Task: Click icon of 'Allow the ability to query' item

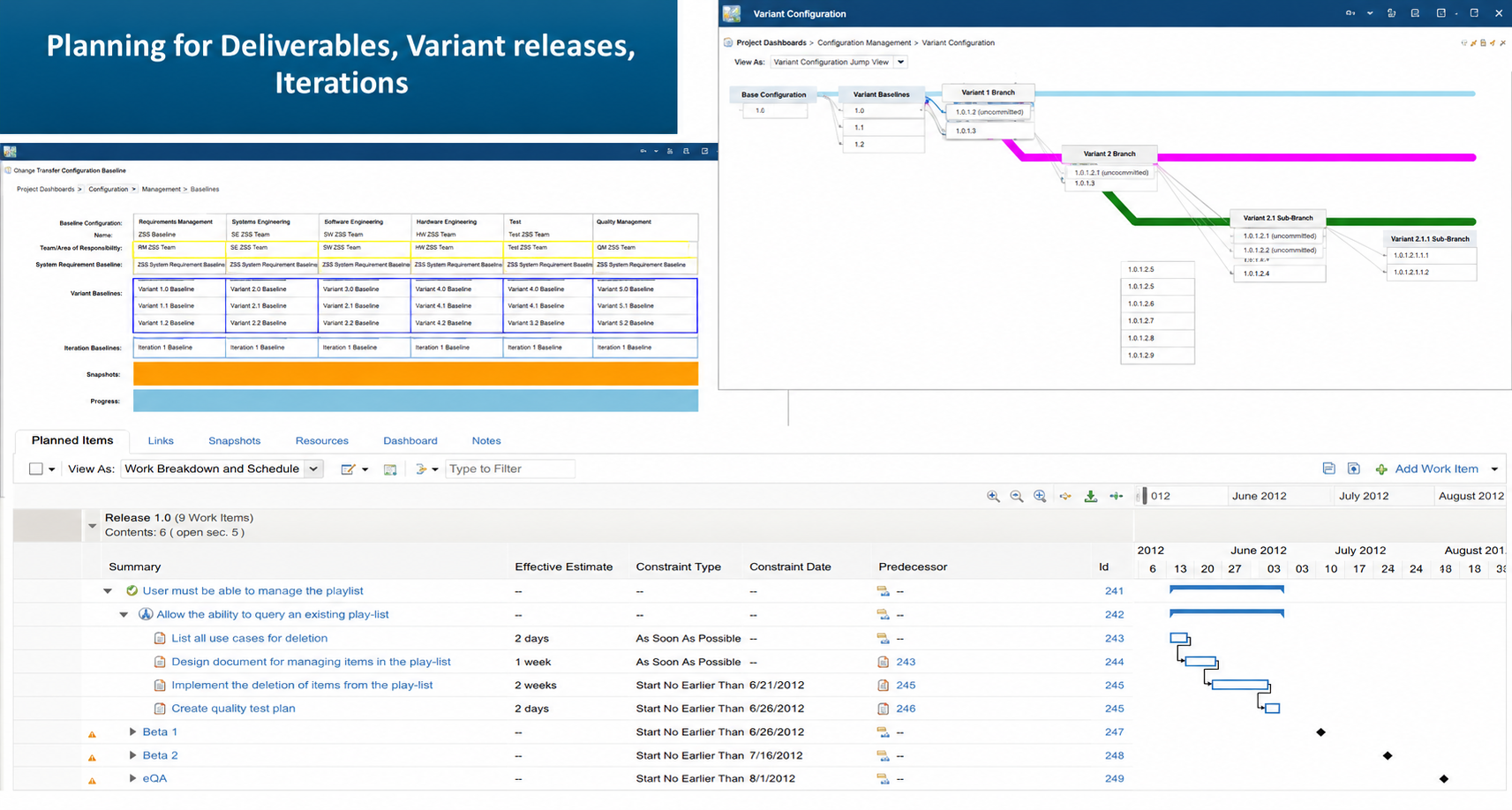Action: pyautogui.click(x=146, y=614)
